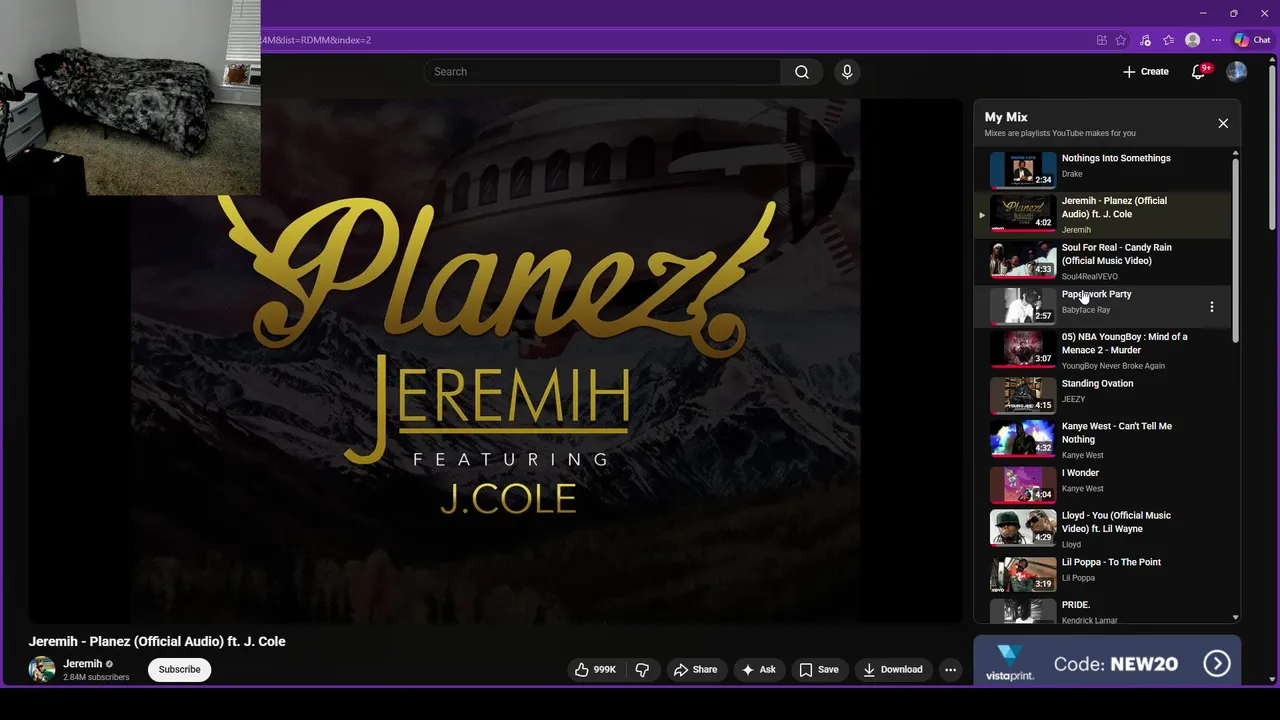This screenshot has height=720, width=1280.
Task: Dislike the Planez video
Action: 643,669
